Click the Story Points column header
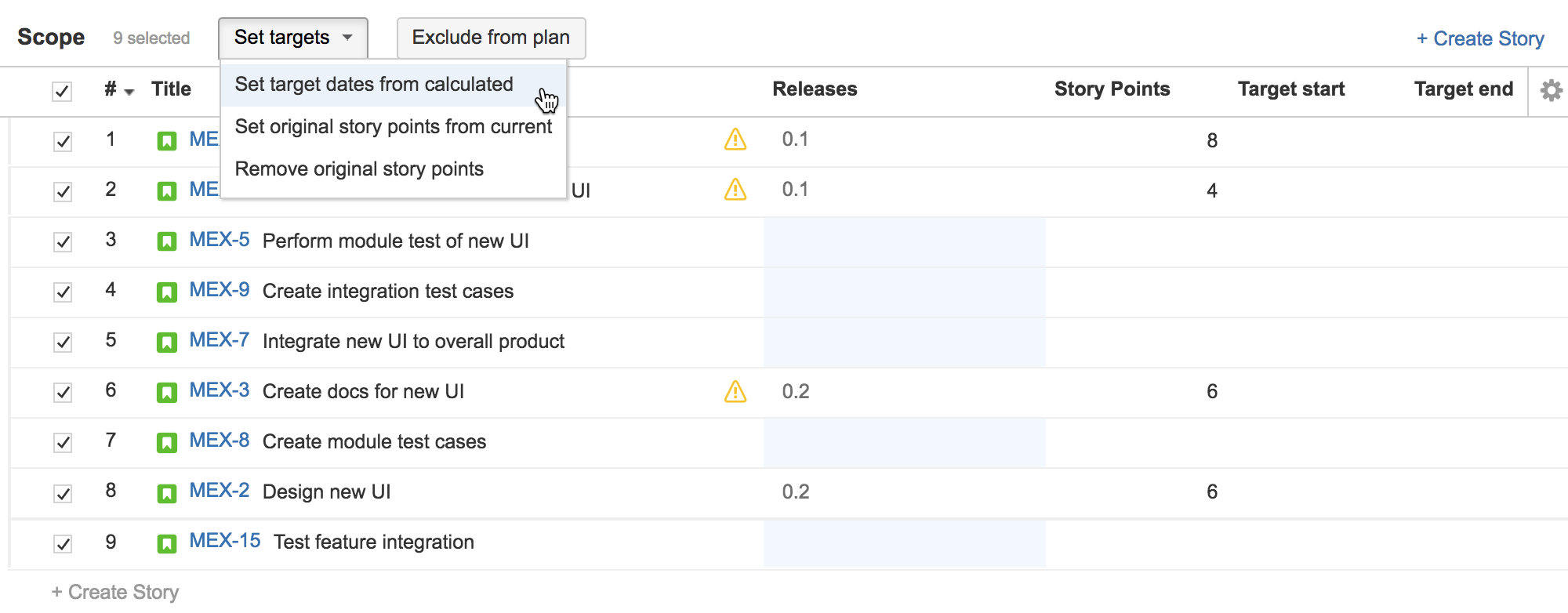 [1112, 89]
